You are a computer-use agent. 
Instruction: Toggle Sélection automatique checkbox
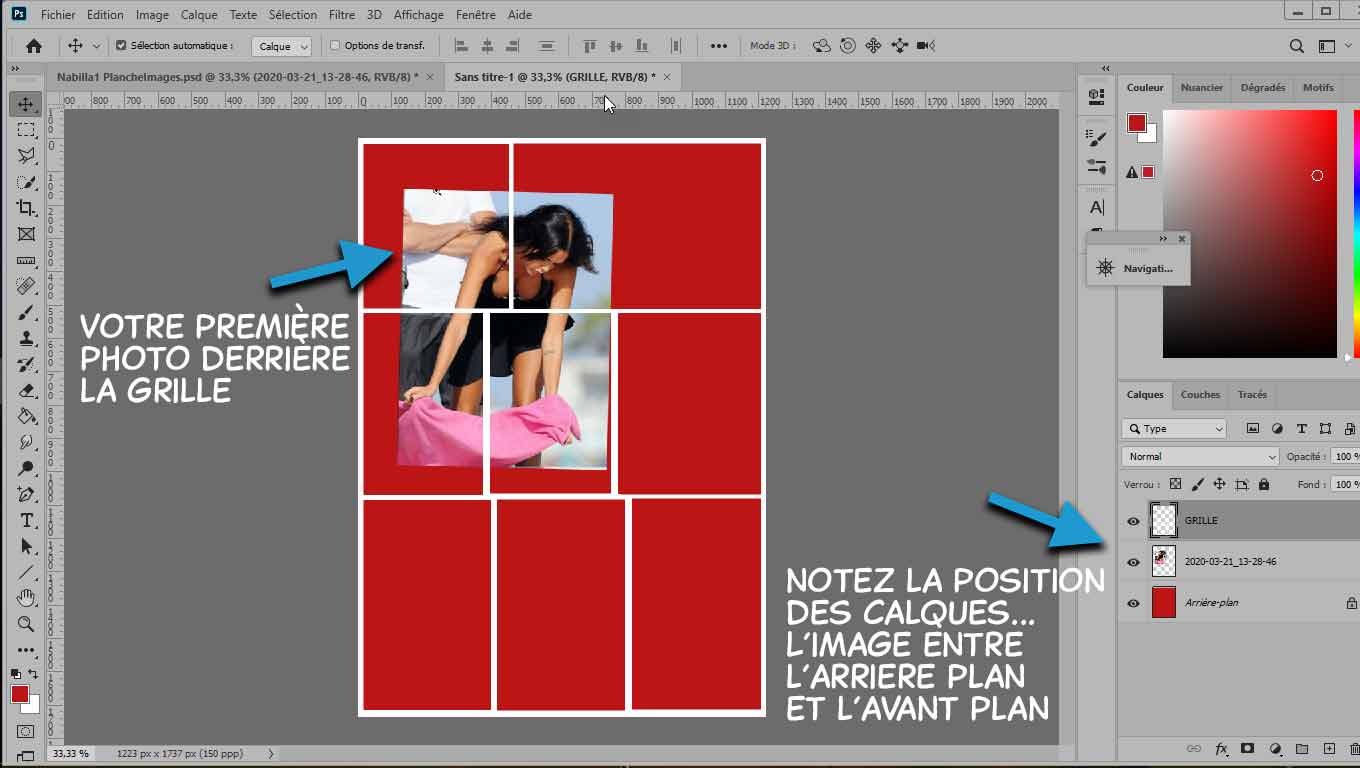122,46
